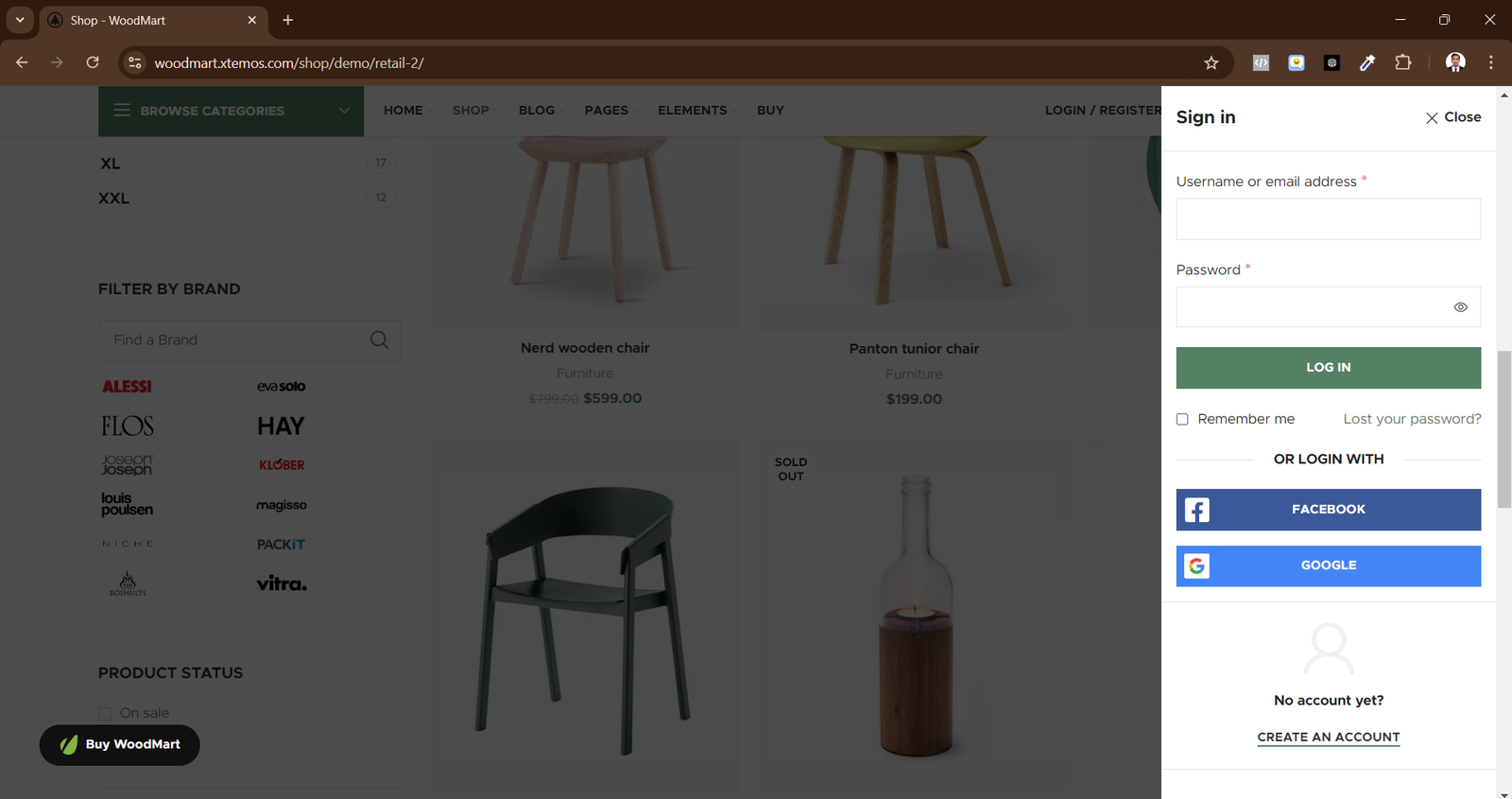Click the brand search magnifier icon
1512x799 pixels.
click(379, 340)
